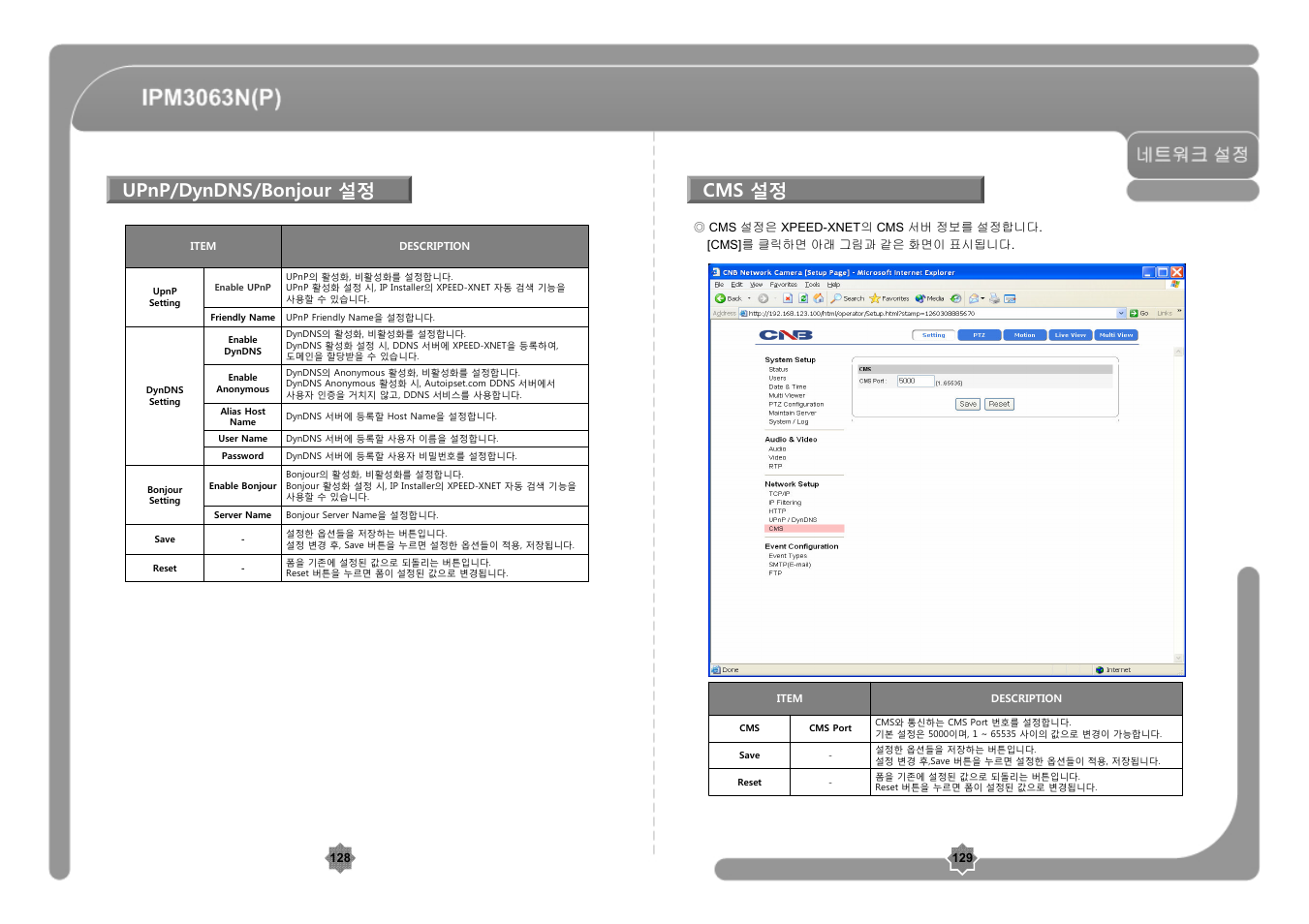Screen dimensions: 1309x924
Task: Open RTP settings link
Action: coord(775,466)
